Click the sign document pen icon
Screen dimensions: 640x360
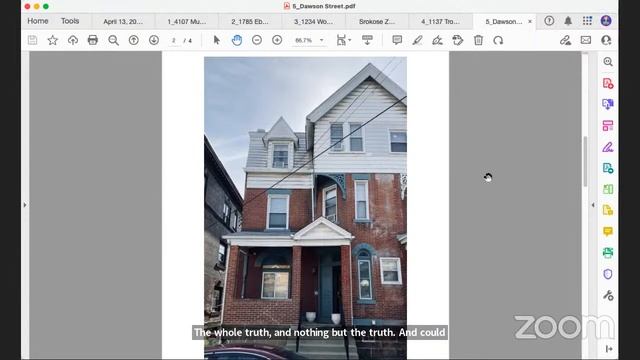pos(437,40)
